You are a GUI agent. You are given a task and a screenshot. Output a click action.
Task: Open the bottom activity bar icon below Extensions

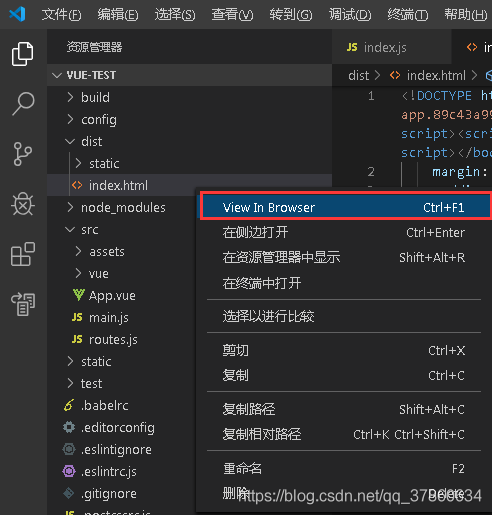23,304
